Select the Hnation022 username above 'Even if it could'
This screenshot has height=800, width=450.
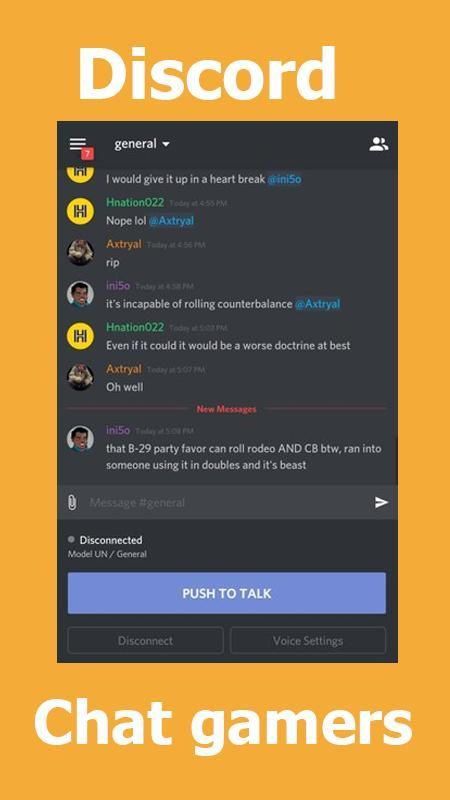[x=135, y=327]
